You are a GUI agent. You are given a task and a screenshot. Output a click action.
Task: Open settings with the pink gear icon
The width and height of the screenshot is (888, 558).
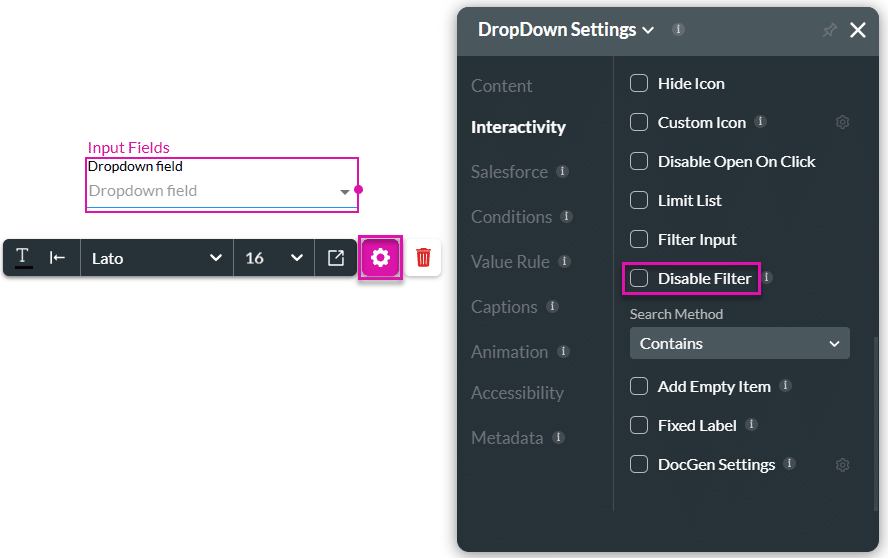coord(380,258)
